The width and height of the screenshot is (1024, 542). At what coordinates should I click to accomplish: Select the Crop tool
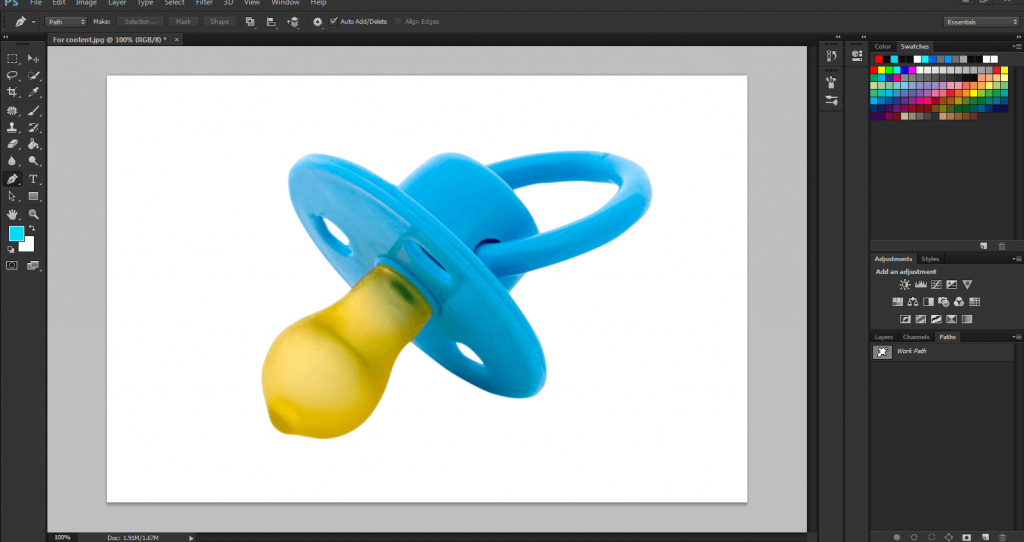pos(12,93)
